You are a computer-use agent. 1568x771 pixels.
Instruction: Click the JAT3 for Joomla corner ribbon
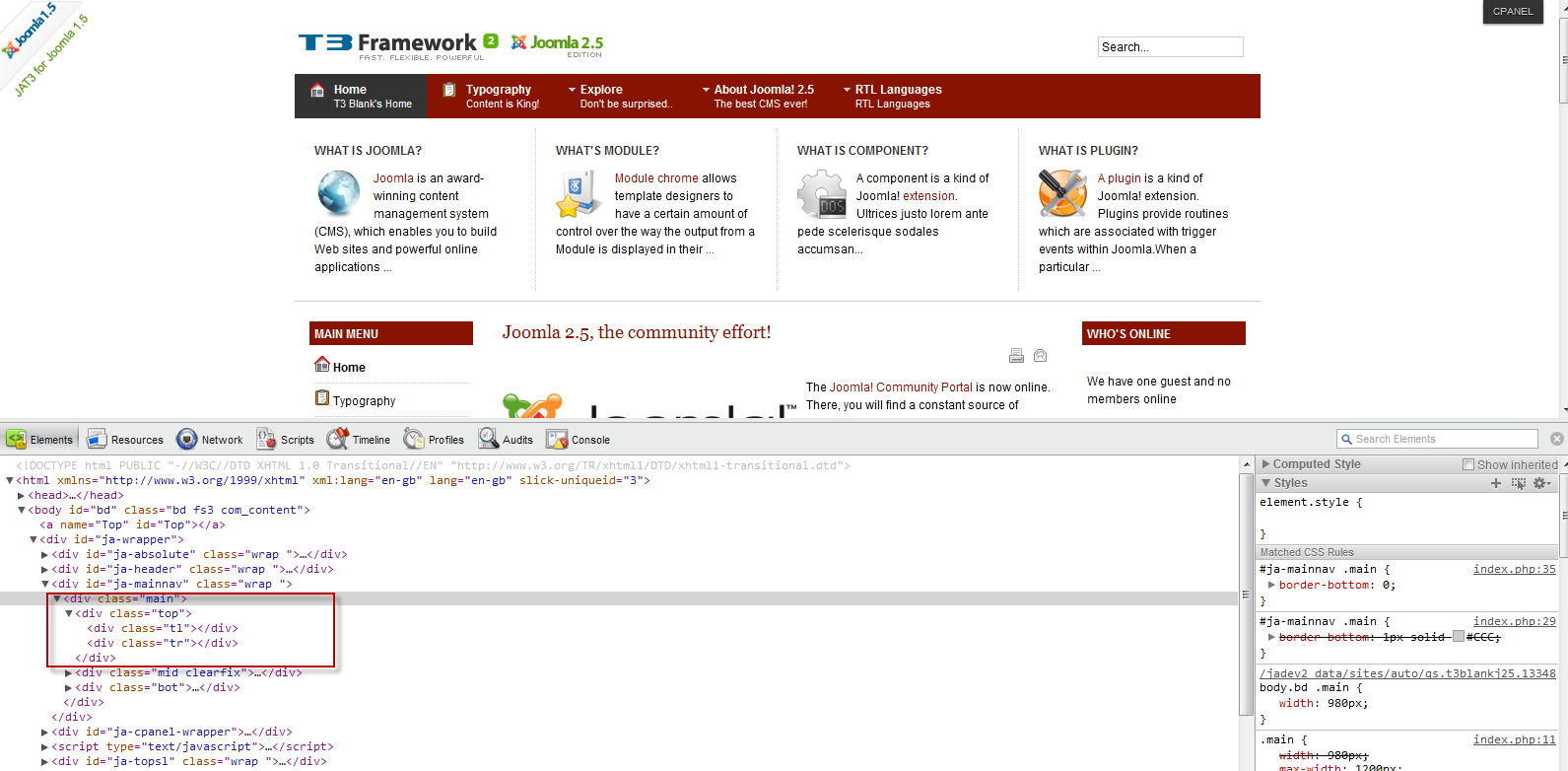(x=44, y=49)
